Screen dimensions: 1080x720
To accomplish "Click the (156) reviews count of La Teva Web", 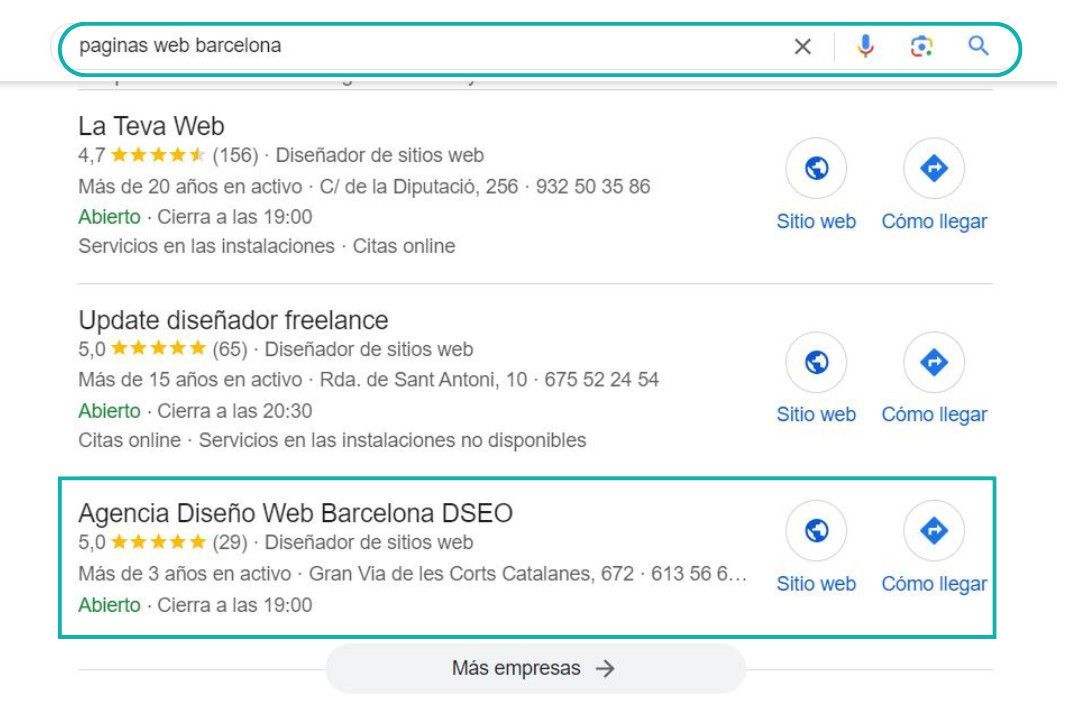I will (235, 155).
